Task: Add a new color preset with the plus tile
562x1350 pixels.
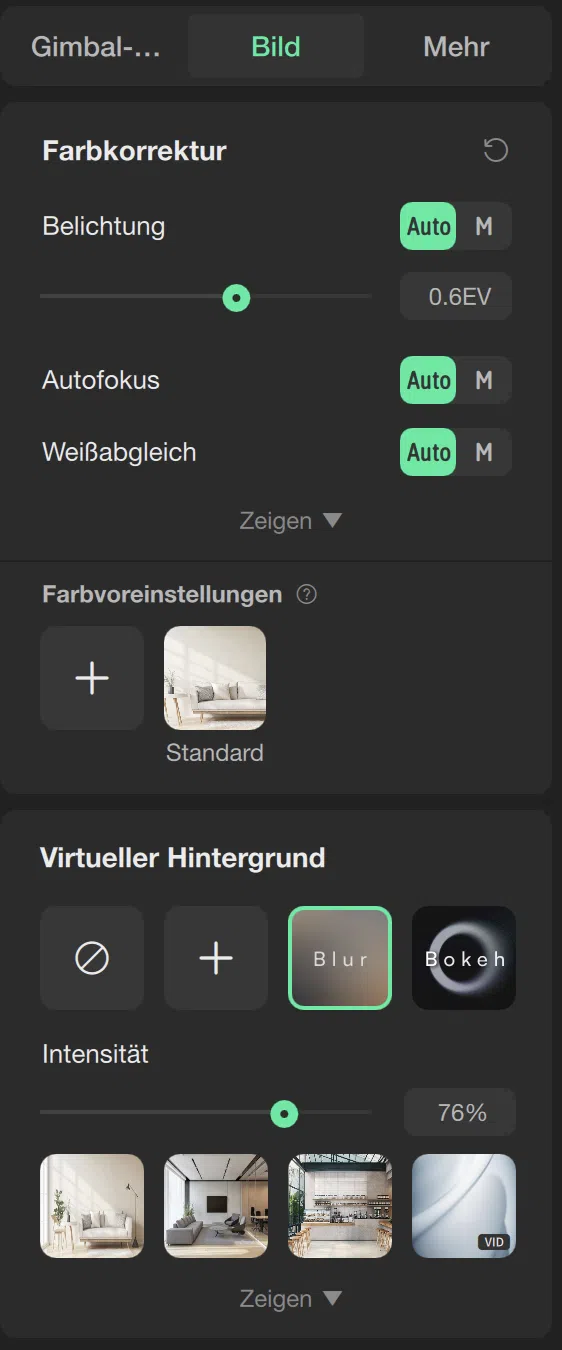Action: 92,678
